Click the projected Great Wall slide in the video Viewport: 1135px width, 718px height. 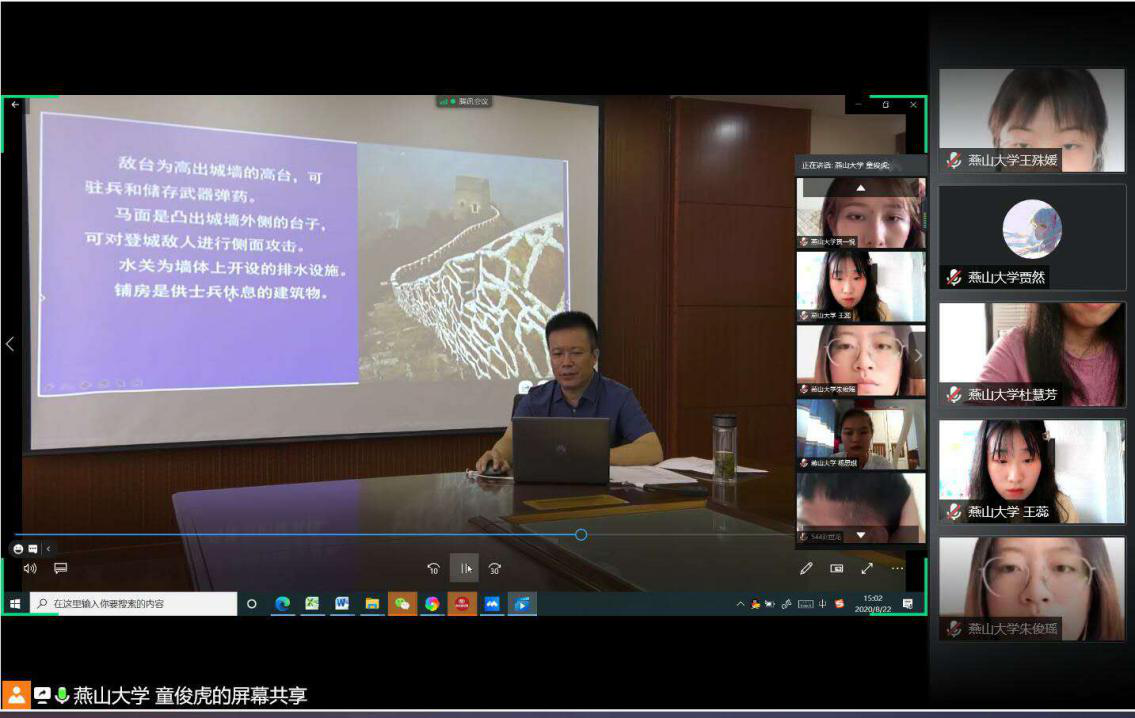coord(303,253)
